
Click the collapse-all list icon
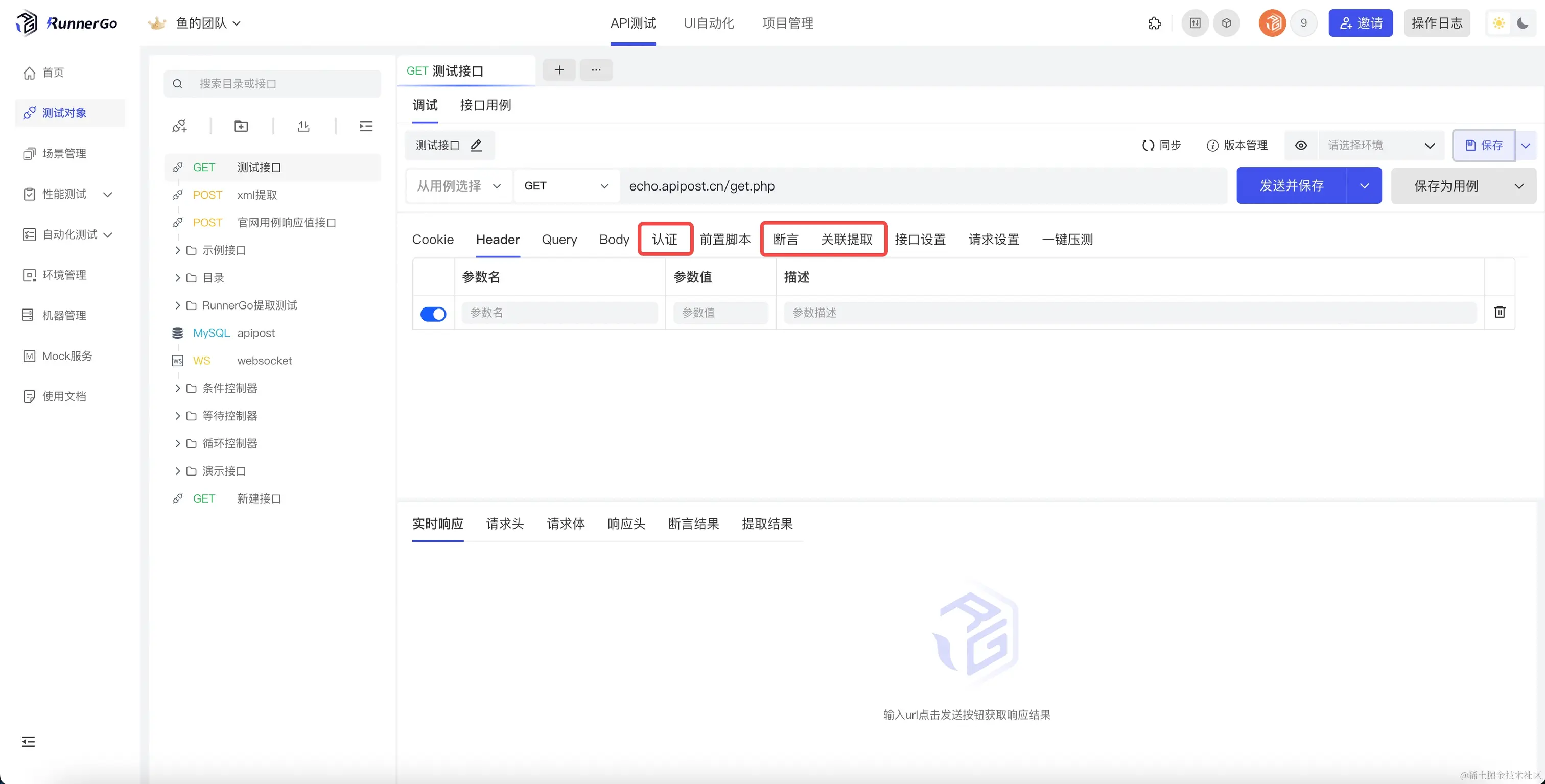click(x=366, y=126)
